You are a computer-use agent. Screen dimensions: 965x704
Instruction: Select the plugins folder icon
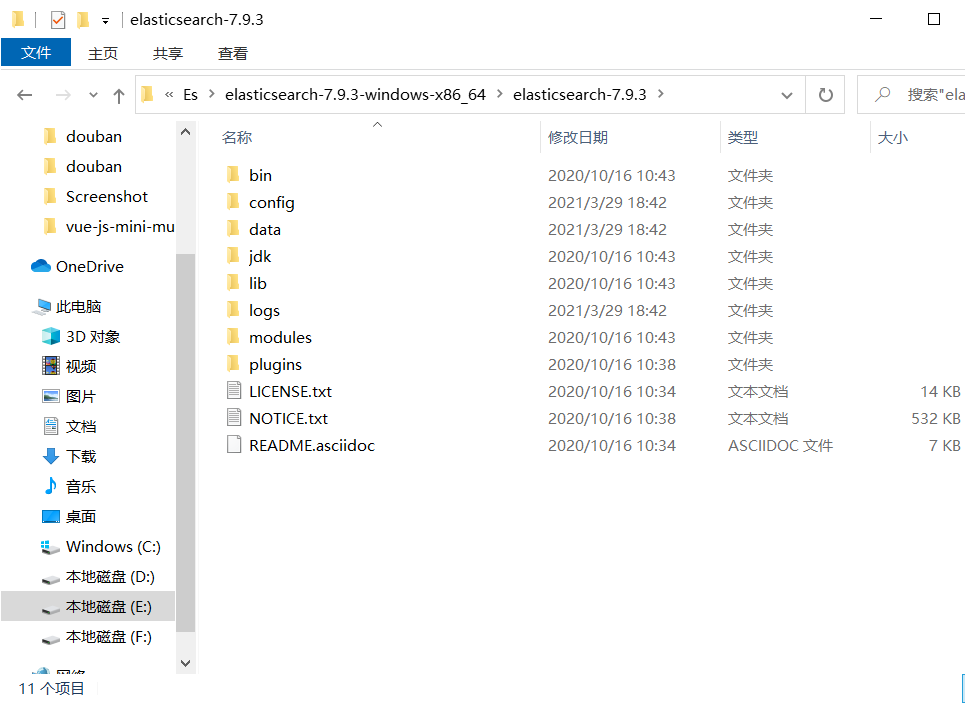233,364
